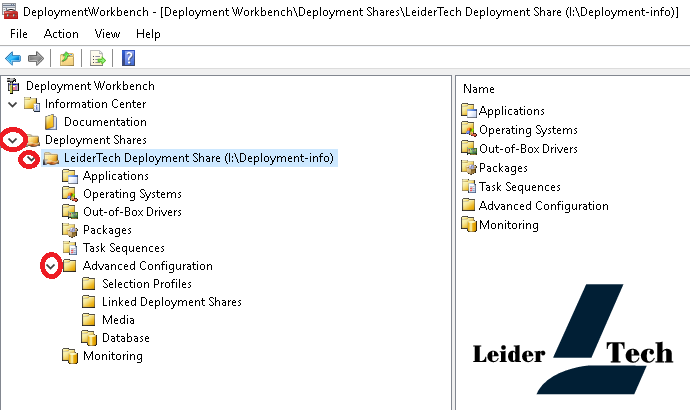Click the Operating Systems icon in Name list

[469, 129]
